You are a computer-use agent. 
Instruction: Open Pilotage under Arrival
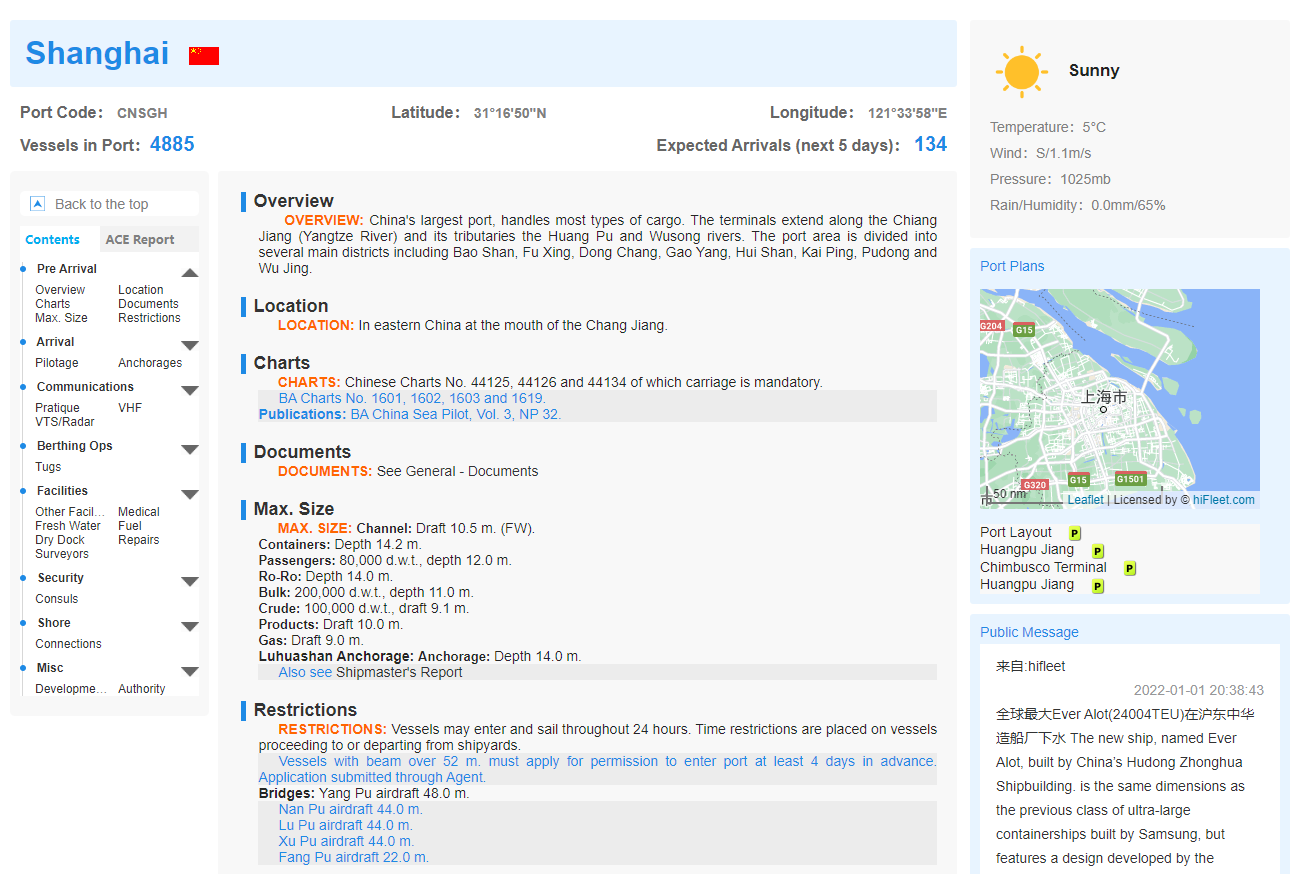click(x=57, y=363)
